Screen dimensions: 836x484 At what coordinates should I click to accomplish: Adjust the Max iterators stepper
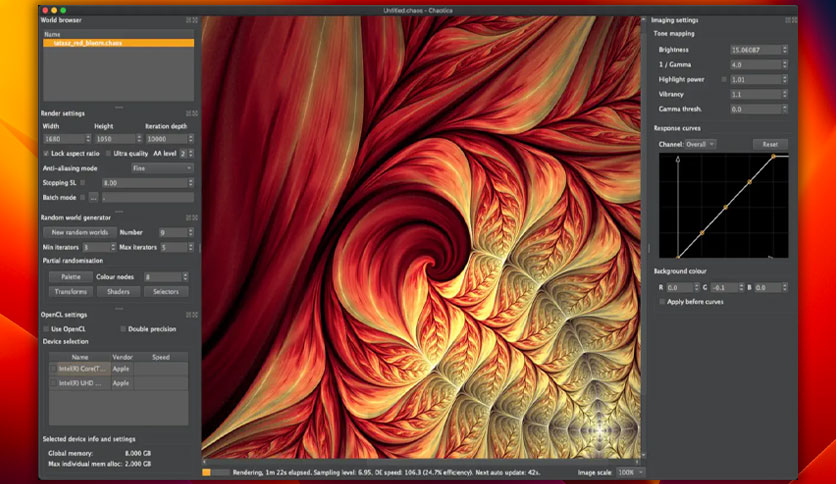(x=190, y=247)
